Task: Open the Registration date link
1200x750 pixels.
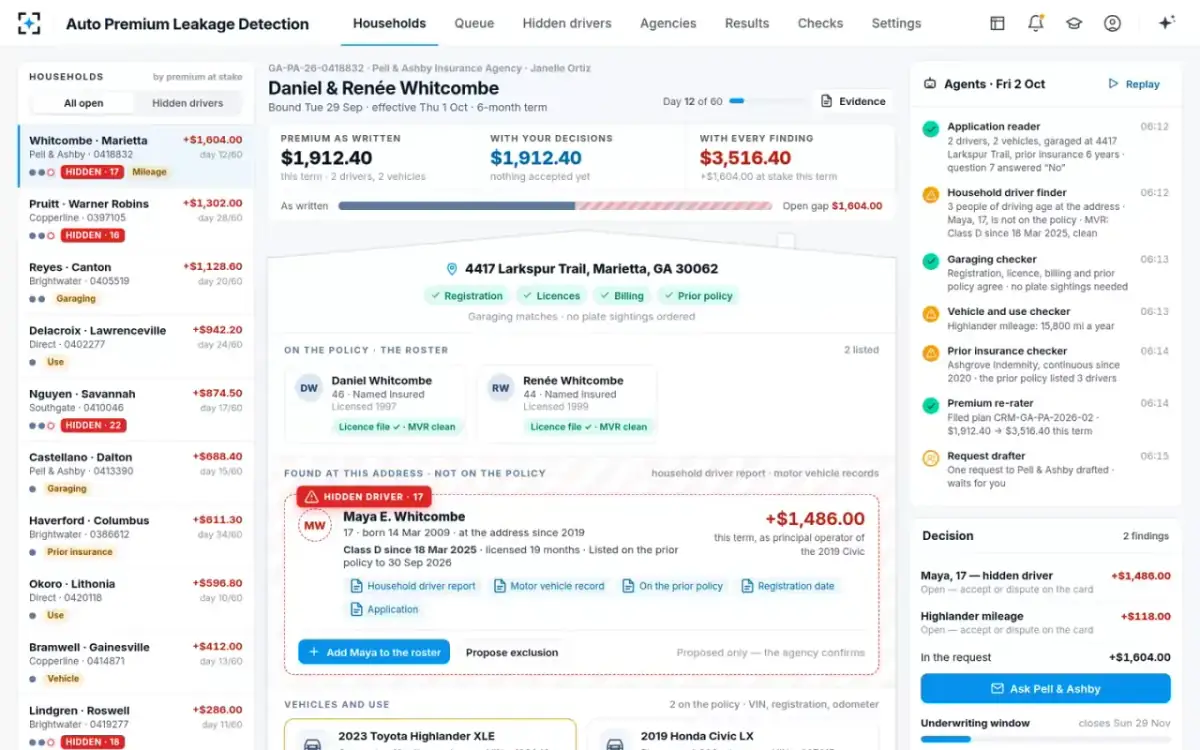Action: coord(787,586)
